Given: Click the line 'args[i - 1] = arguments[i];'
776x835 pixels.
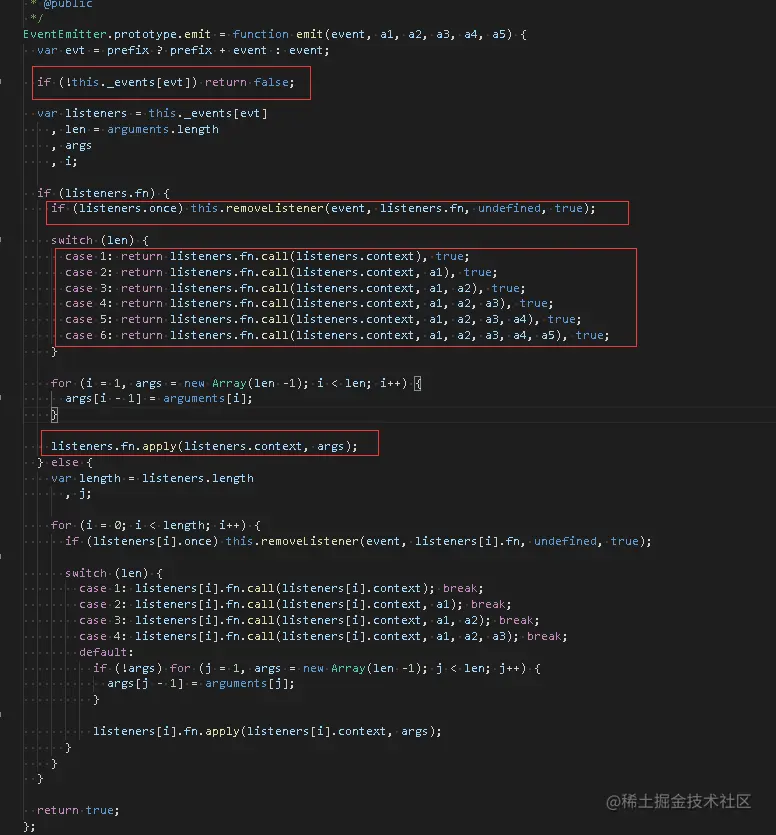Looking at the screenshot, I should (x=159, y=398).
